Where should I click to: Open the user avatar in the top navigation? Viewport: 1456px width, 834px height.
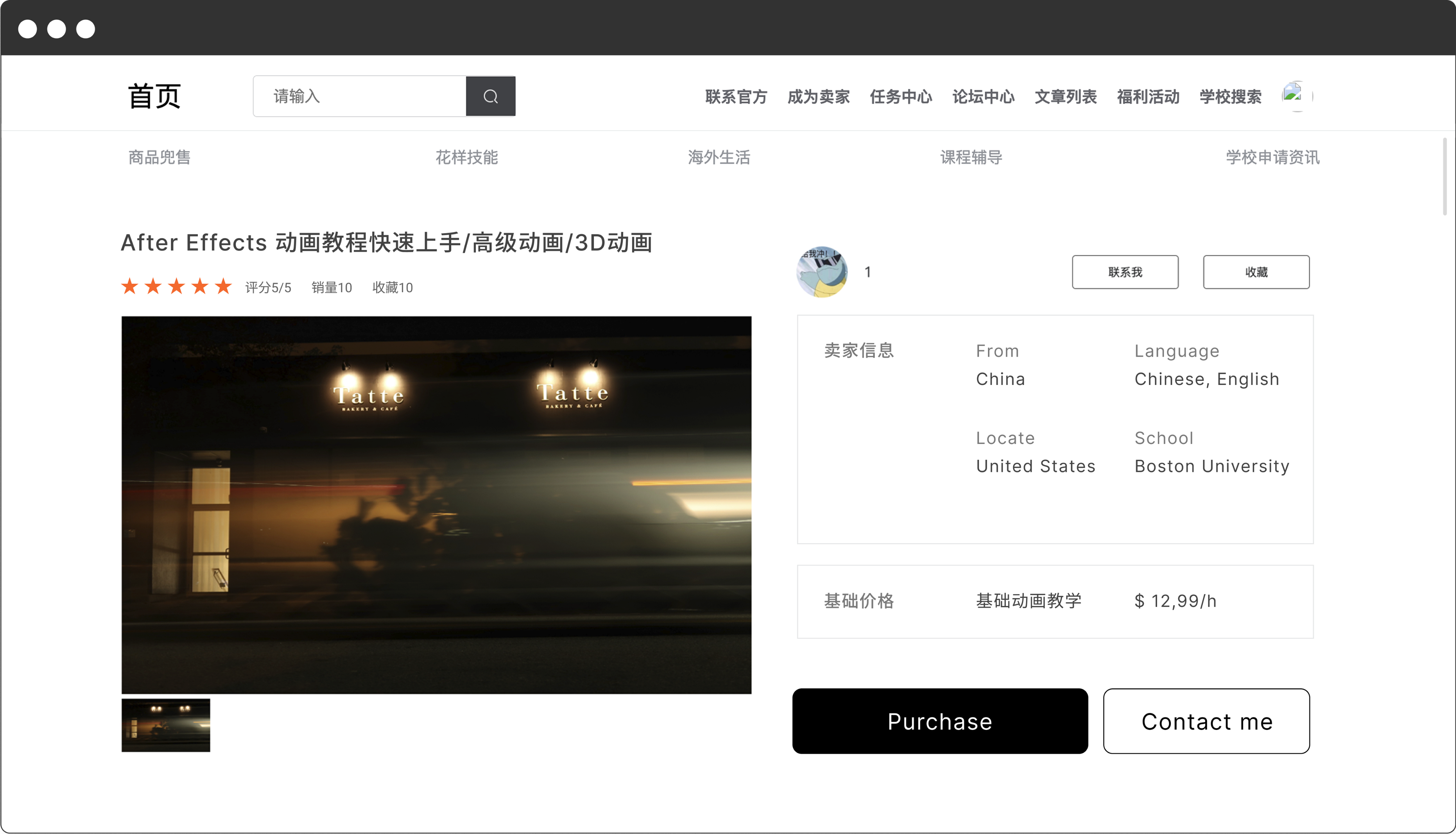coord(1296,96)
